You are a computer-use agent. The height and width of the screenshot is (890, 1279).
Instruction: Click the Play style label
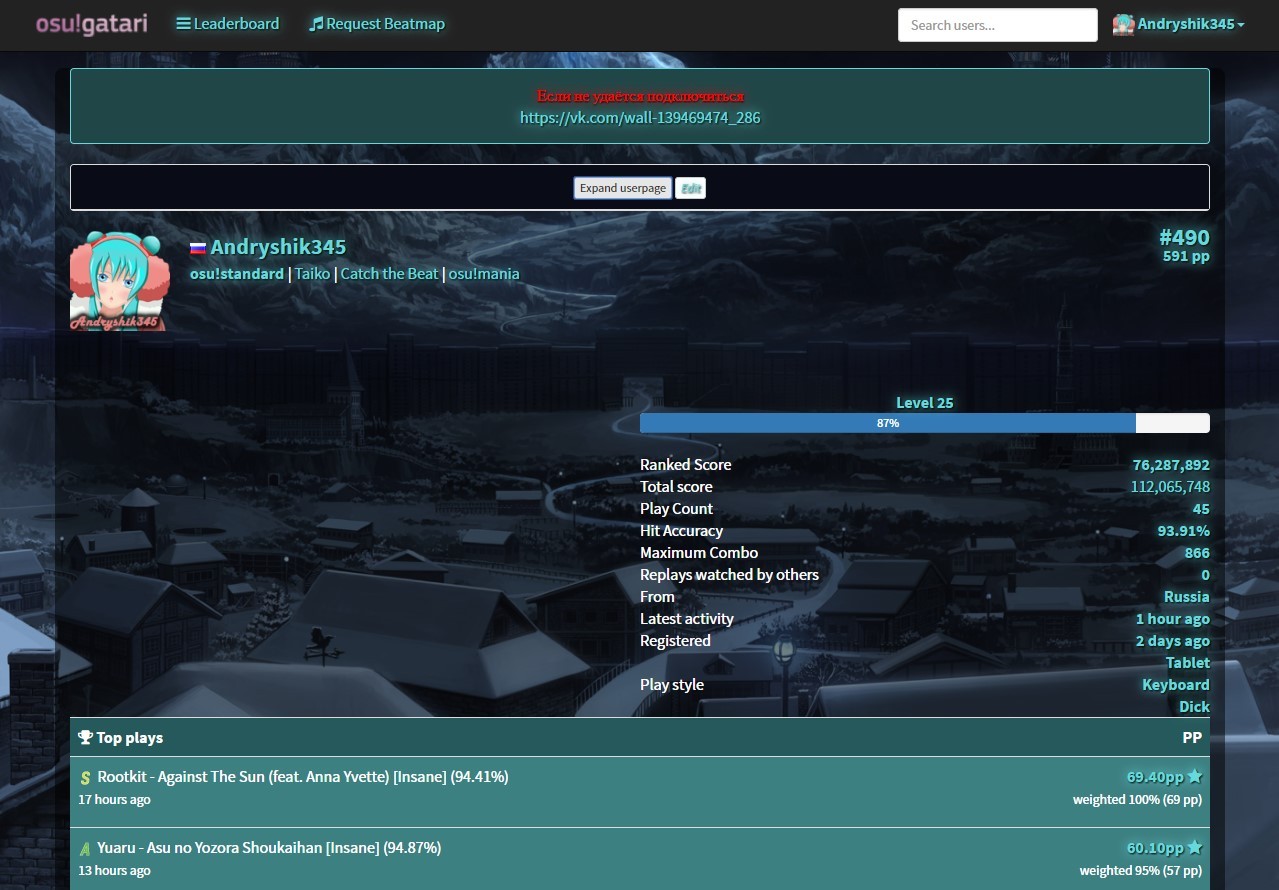click(x=672, y=685)
